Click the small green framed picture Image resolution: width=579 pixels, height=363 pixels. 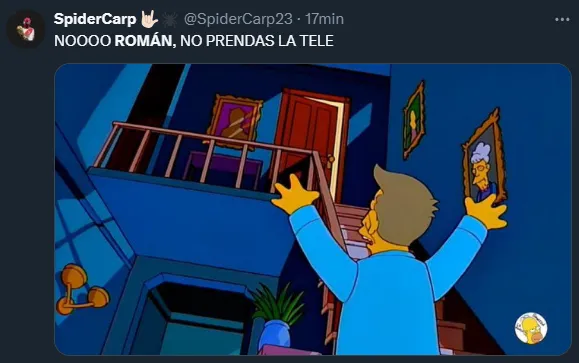pyautogui.click(x=414, y=120)
